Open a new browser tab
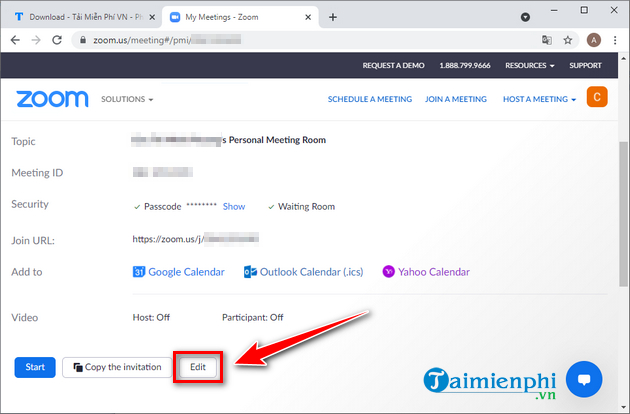The image size is (630, 414). click(x=333, y=17)
